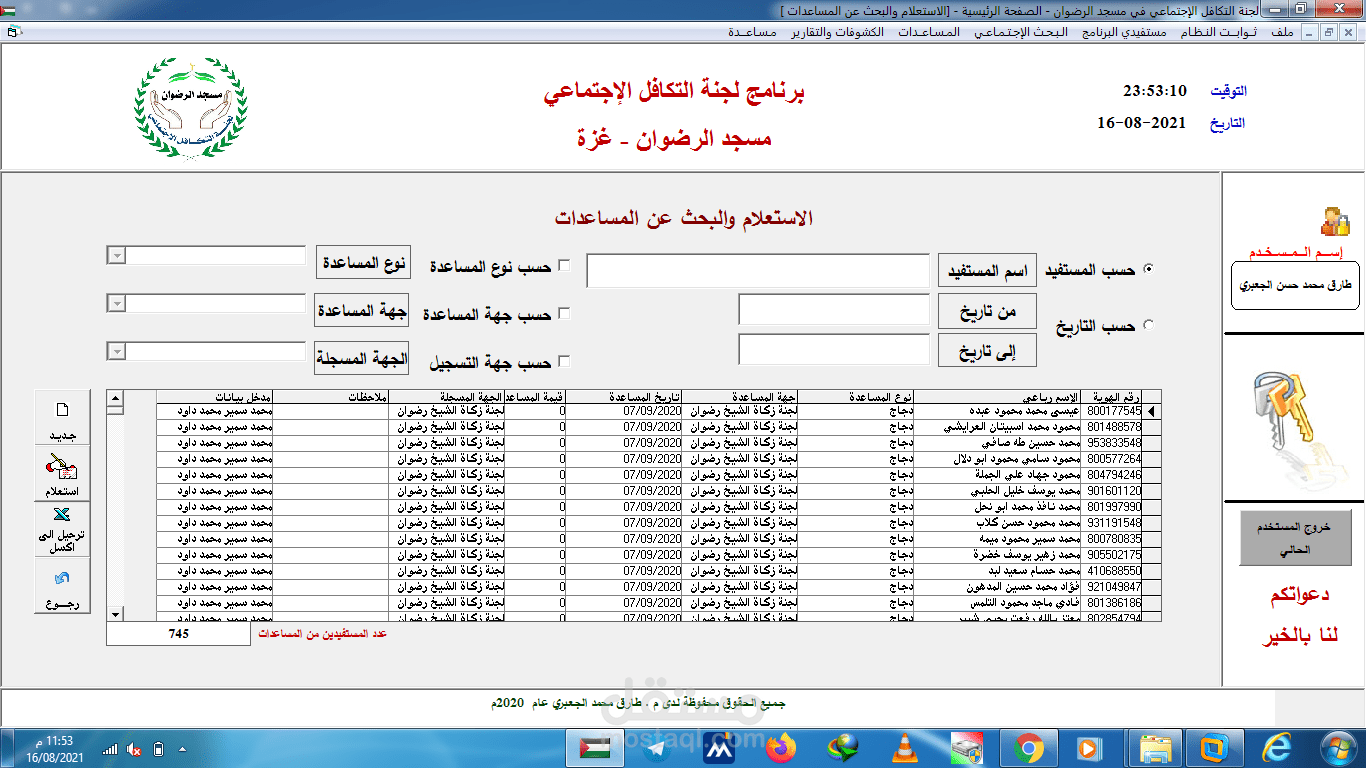This screenshot has width=1366, height=768.
Task: Open the مستفيدي البرنامج menu
Action: [1126, 32]
